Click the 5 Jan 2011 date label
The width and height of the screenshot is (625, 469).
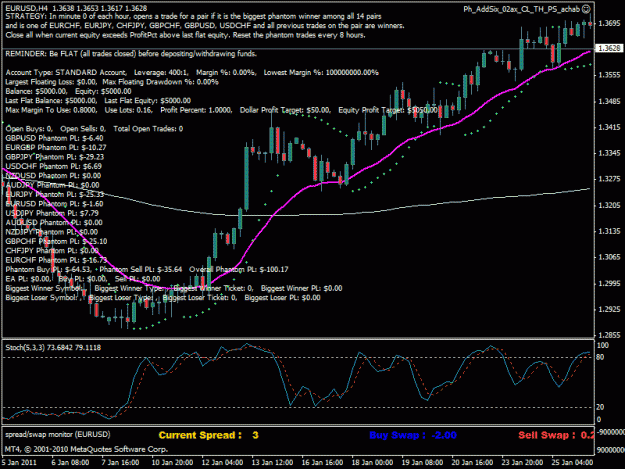click(x=20, y=463)
